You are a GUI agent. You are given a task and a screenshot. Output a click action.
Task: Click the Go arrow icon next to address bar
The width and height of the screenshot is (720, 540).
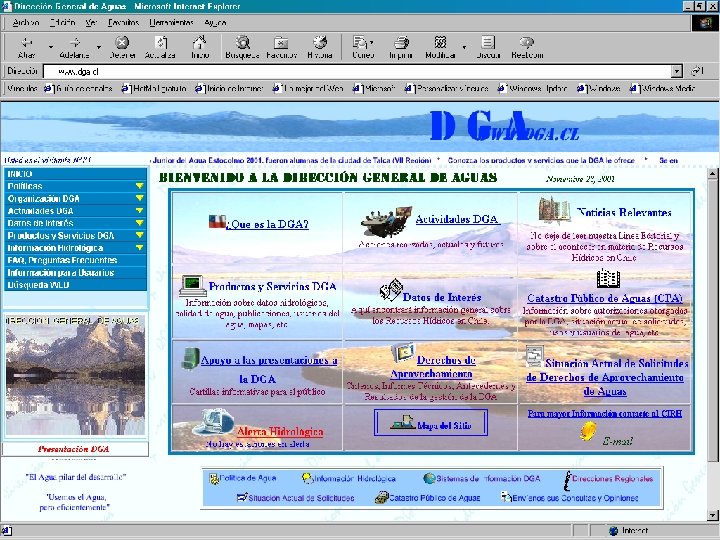[697, 71]
